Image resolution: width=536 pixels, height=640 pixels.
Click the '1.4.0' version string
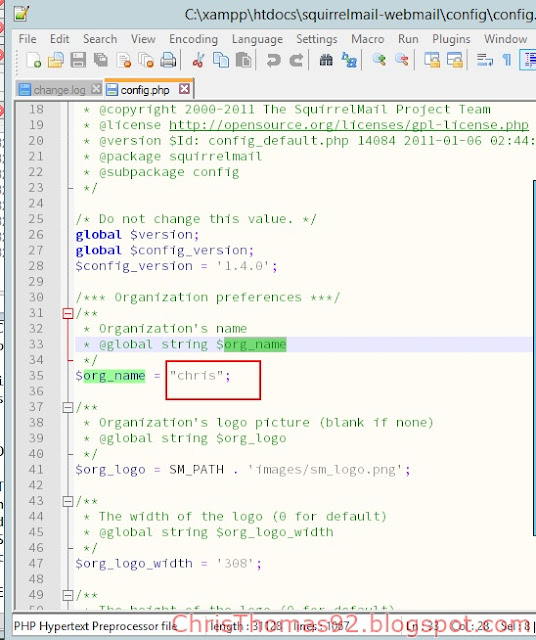pyautogui.click(x=243, y=266)
